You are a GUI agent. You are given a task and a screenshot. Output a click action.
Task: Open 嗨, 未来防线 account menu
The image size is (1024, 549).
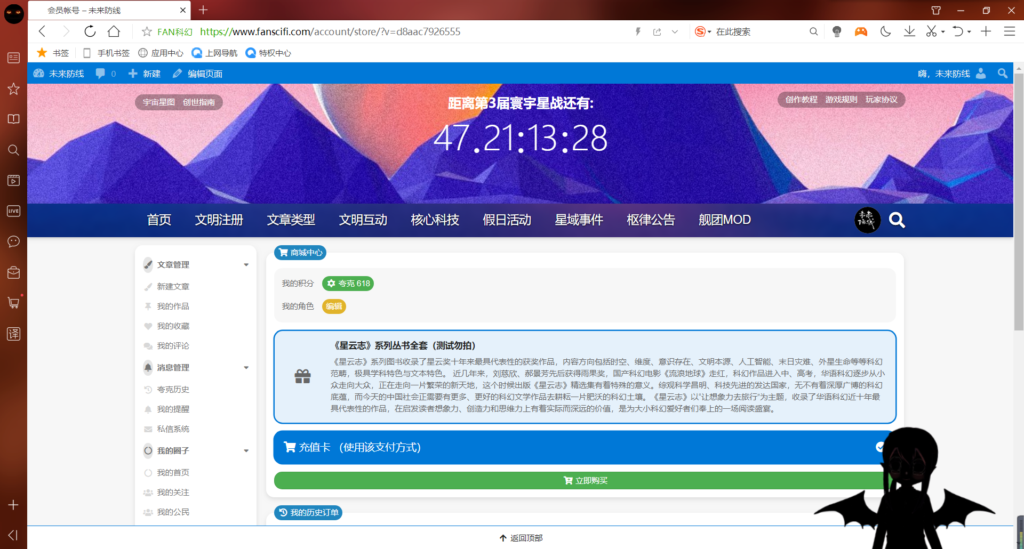coord(952,74)
